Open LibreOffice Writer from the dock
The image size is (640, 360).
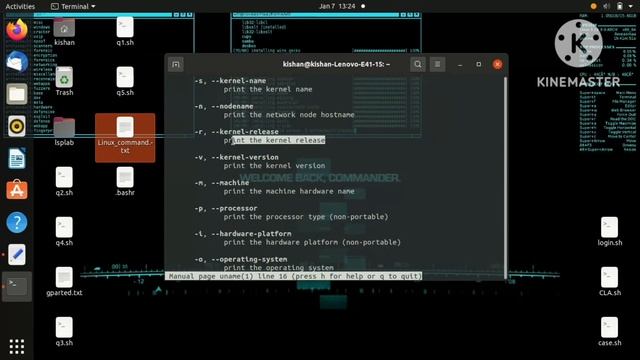pos(17,158)
